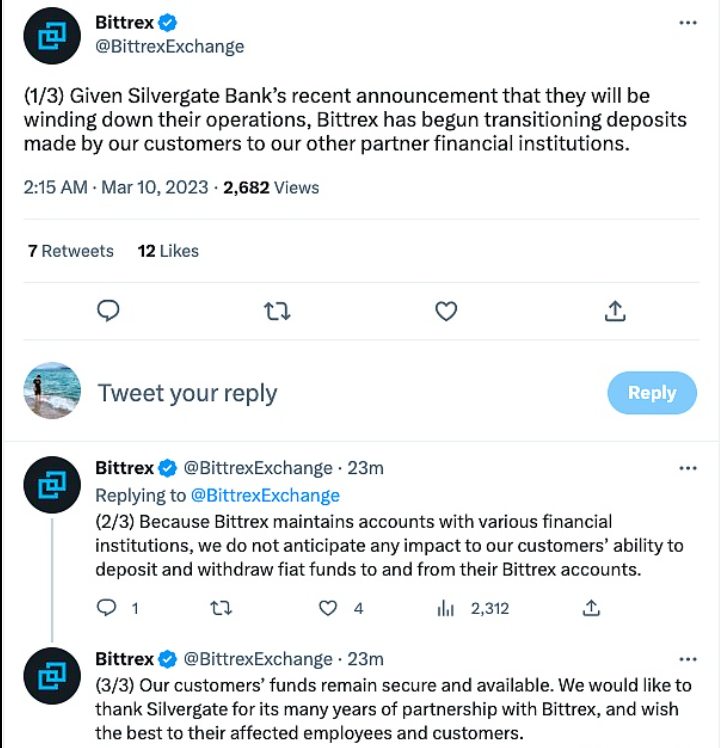View the 7 Retweets list
721x748 pixels.
coord(71,251)
